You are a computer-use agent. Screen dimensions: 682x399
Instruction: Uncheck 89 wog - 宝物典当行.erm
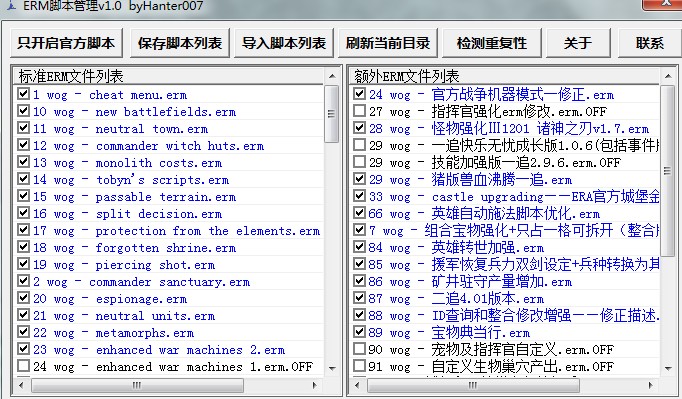point(359,331)
